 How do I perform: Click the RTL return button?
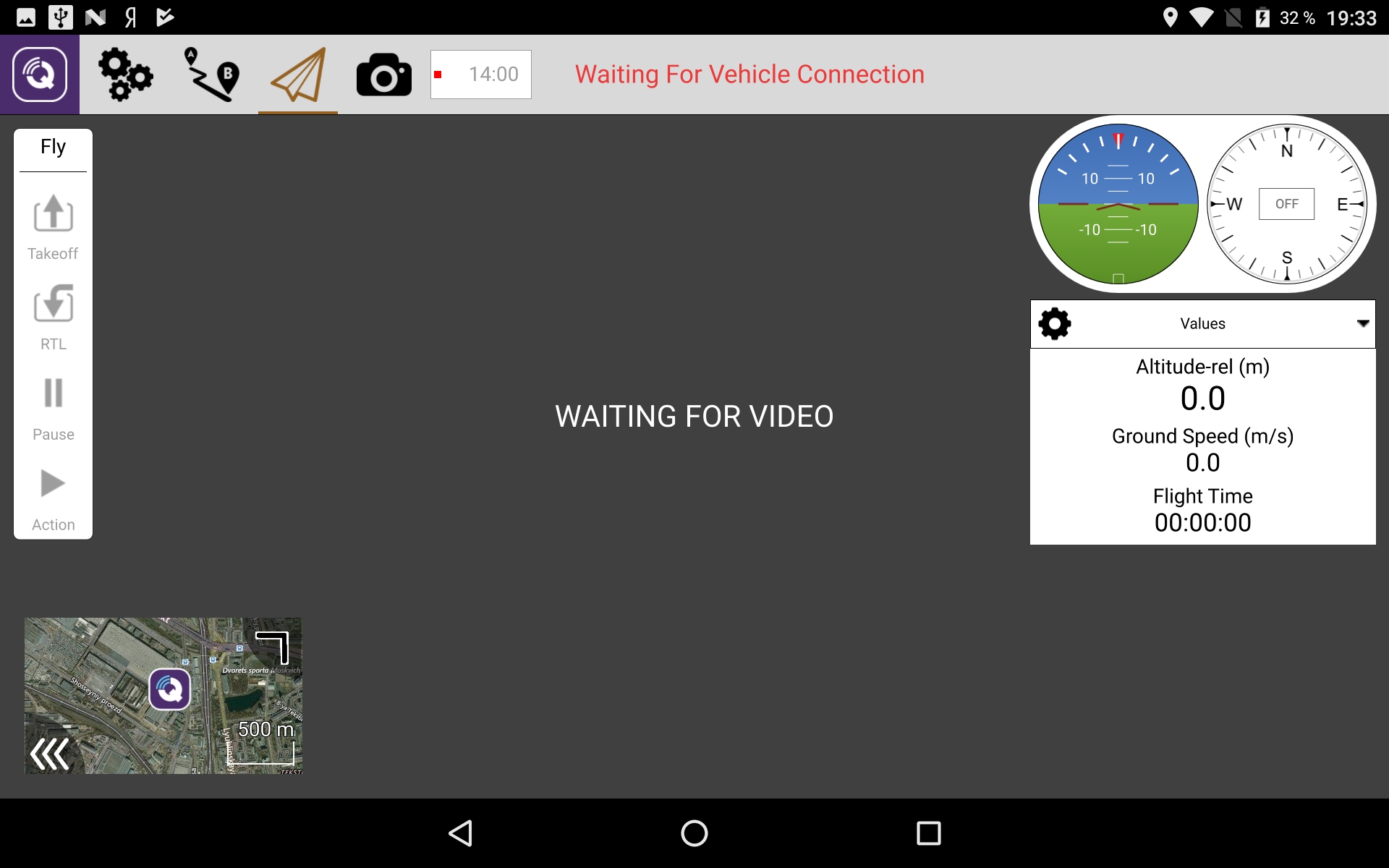53,318
